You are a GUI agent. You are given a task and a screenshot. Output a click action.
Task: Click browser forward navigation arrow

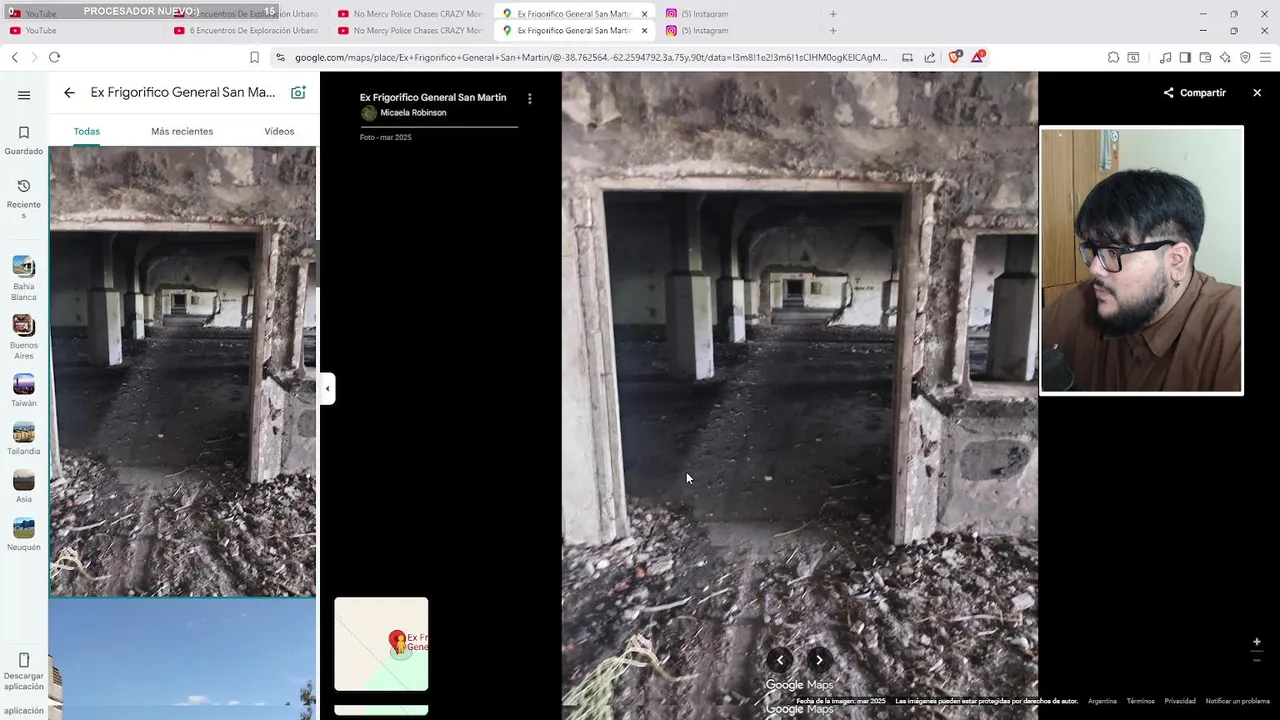[34, 57]
